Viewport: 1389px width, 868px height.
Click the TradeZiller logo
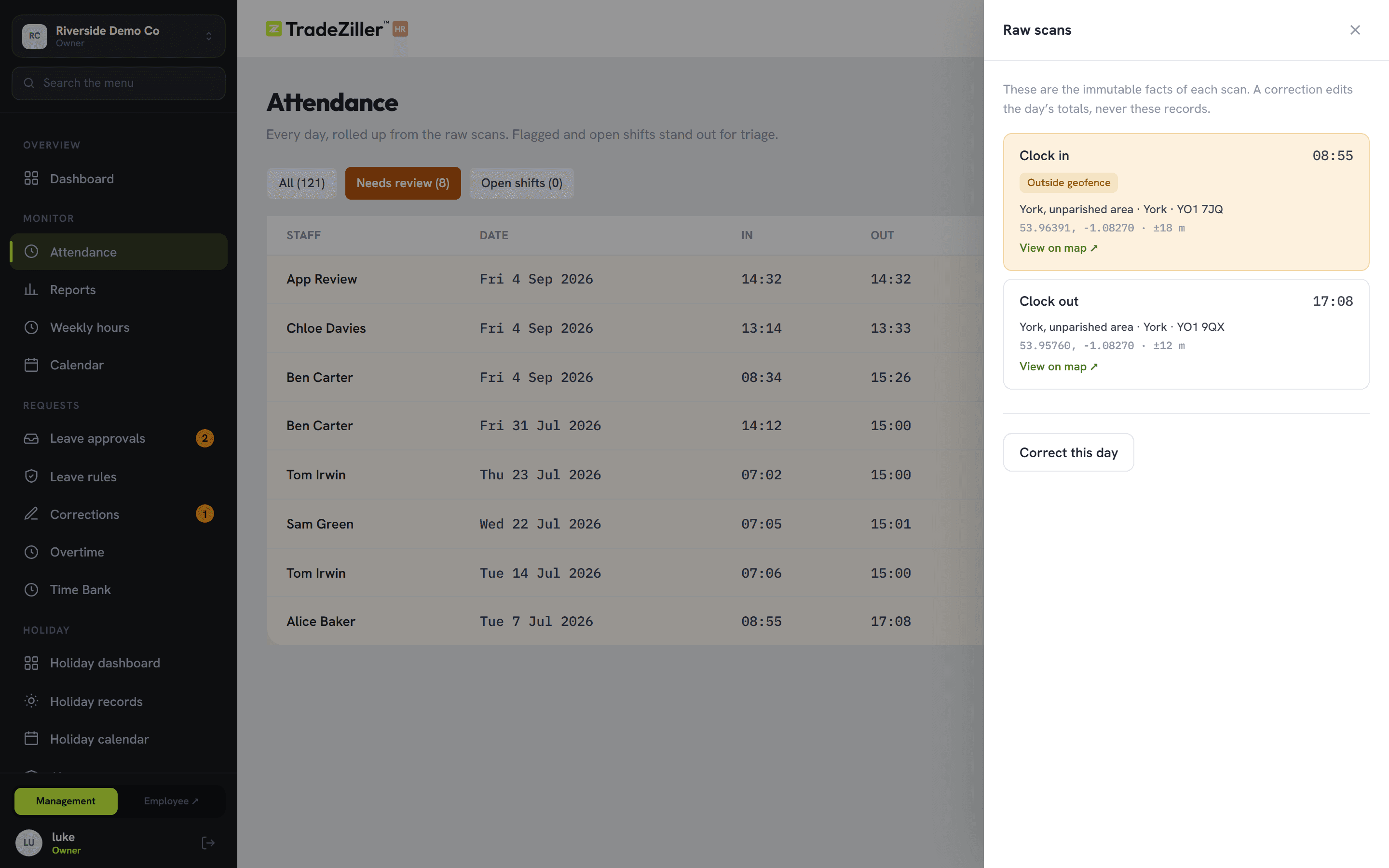click(x=337, y=29)
